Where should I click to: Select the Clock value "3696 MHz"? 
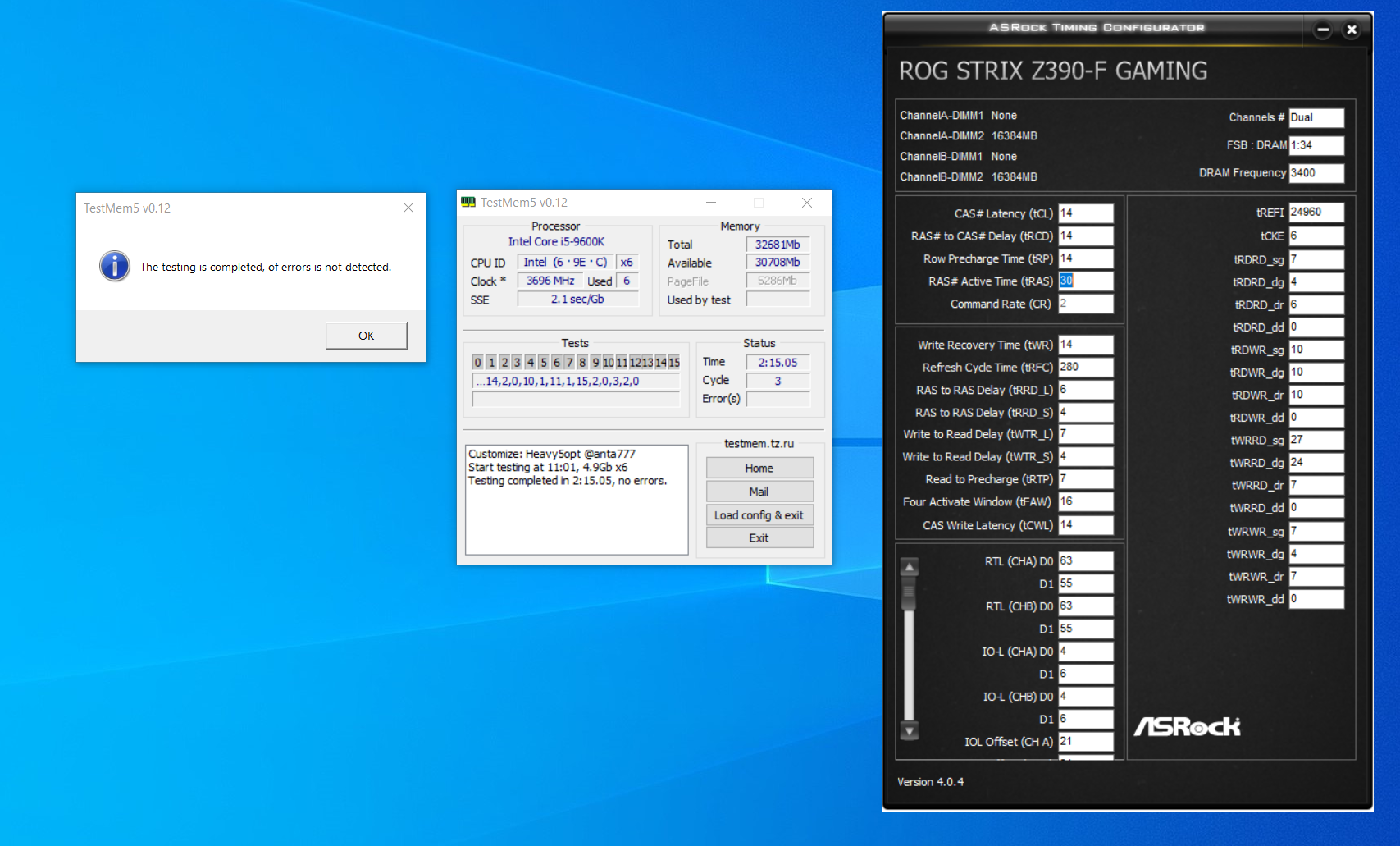pyautogui.click(x=550, y=281)
